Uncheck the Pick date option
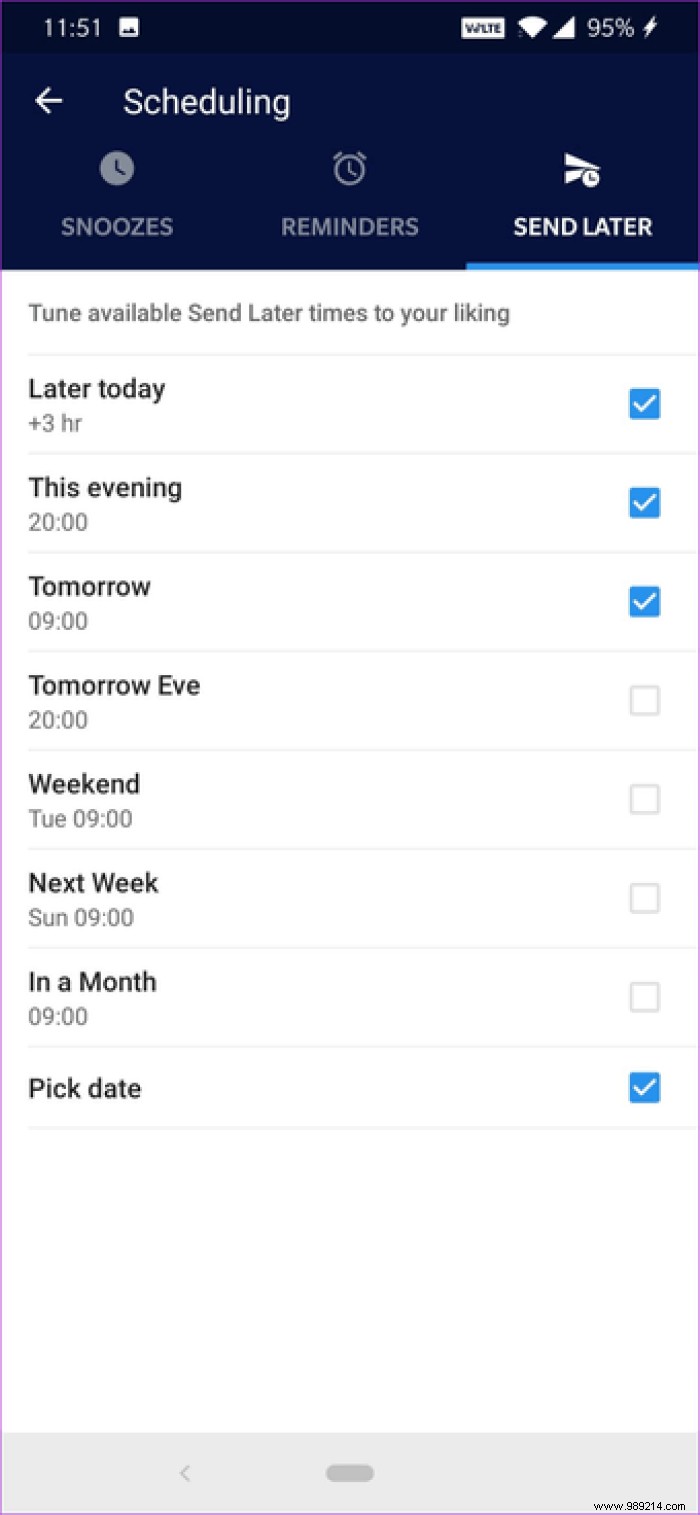700x1515 pixels. (x=644, y=1087)
